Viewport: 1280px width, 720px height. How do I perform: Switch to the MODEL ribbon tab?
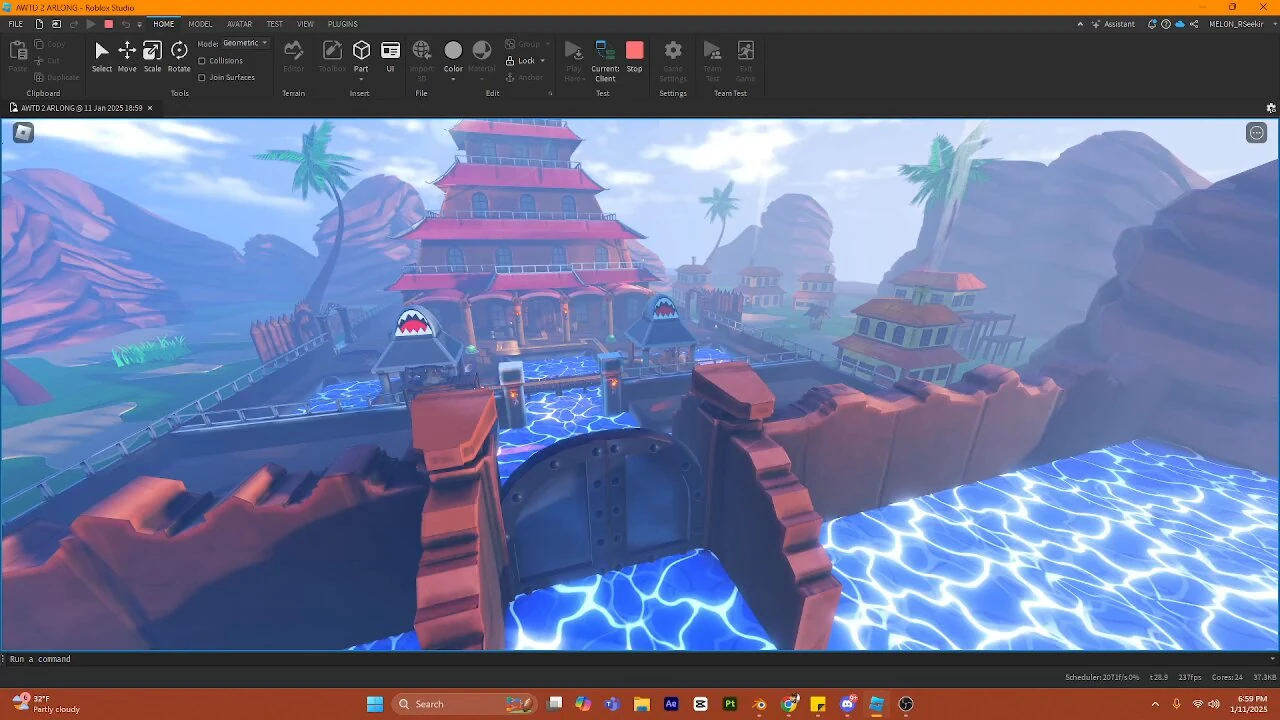pyautogui.click(x=200, y=24)
